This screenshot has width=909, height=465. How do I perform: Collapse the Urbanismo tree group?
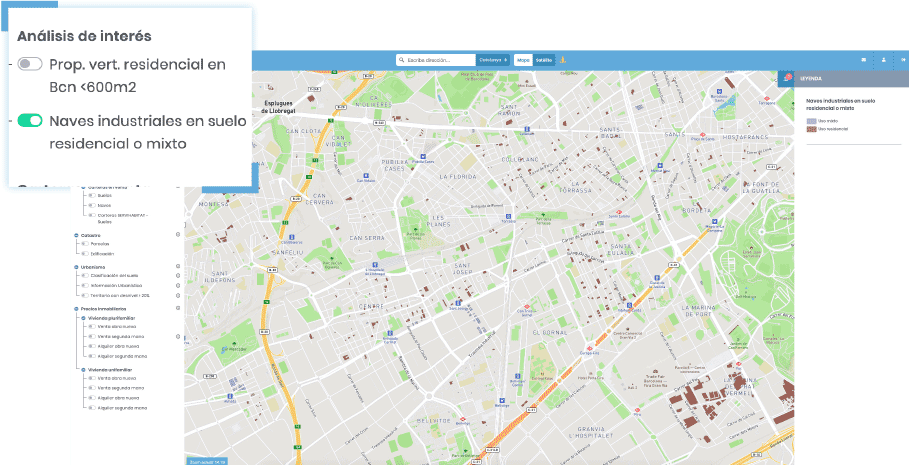tap(76, 267)
